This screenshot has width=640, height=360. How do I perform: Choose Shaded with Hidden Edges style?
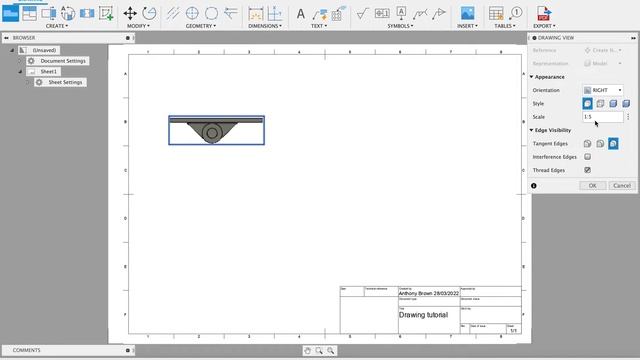(x=626, y=104)
